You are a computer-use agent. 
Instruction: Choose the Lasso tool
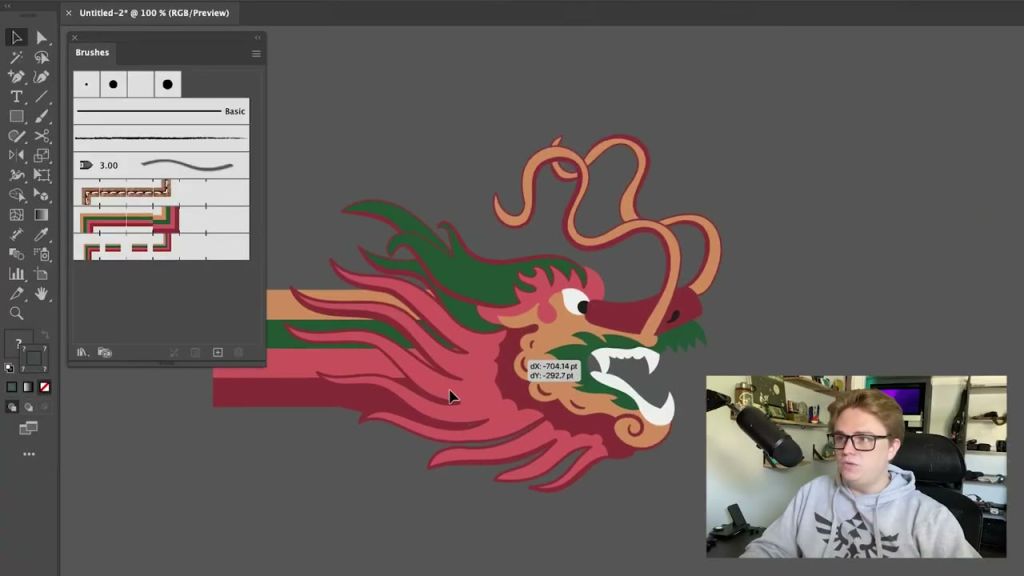click(x=41, y=57)
